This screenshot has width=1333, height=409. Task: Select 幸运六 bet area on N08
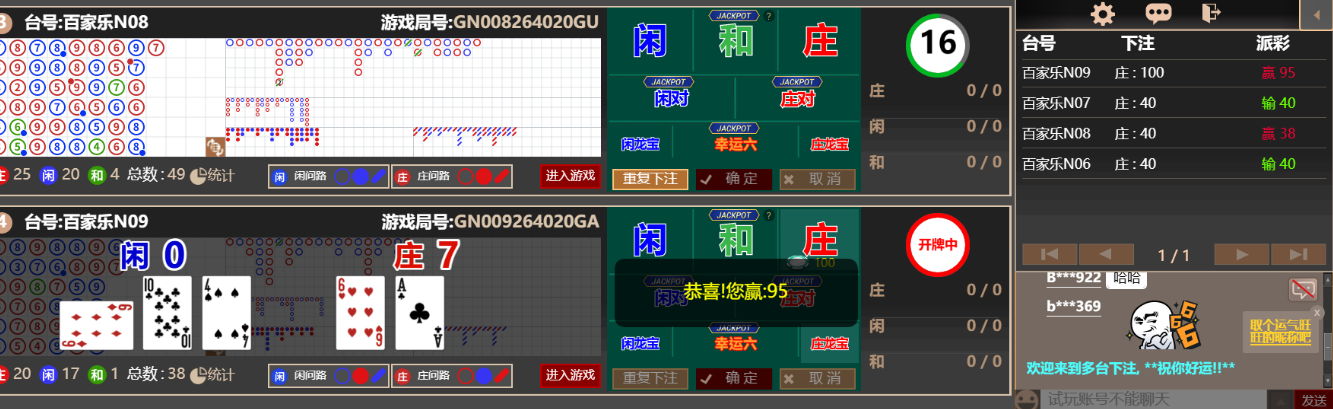(735, 143)
